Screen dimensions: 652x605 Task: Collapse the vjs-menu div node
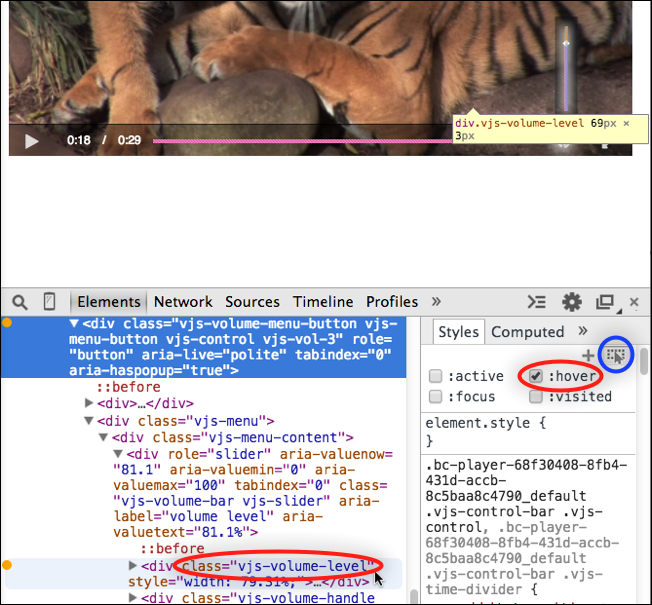(89, 421)
